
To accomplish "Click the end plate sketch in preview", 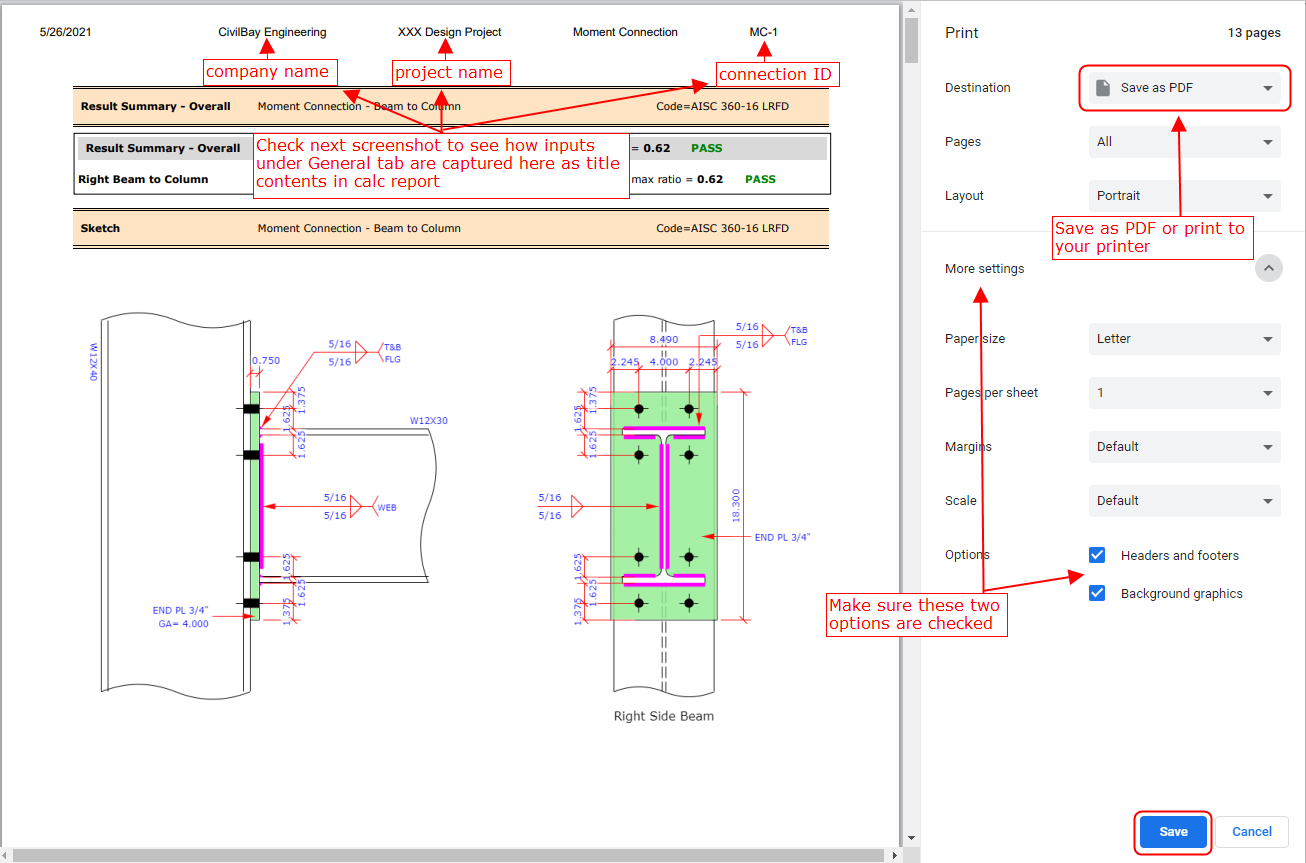I will pos(663,505).
